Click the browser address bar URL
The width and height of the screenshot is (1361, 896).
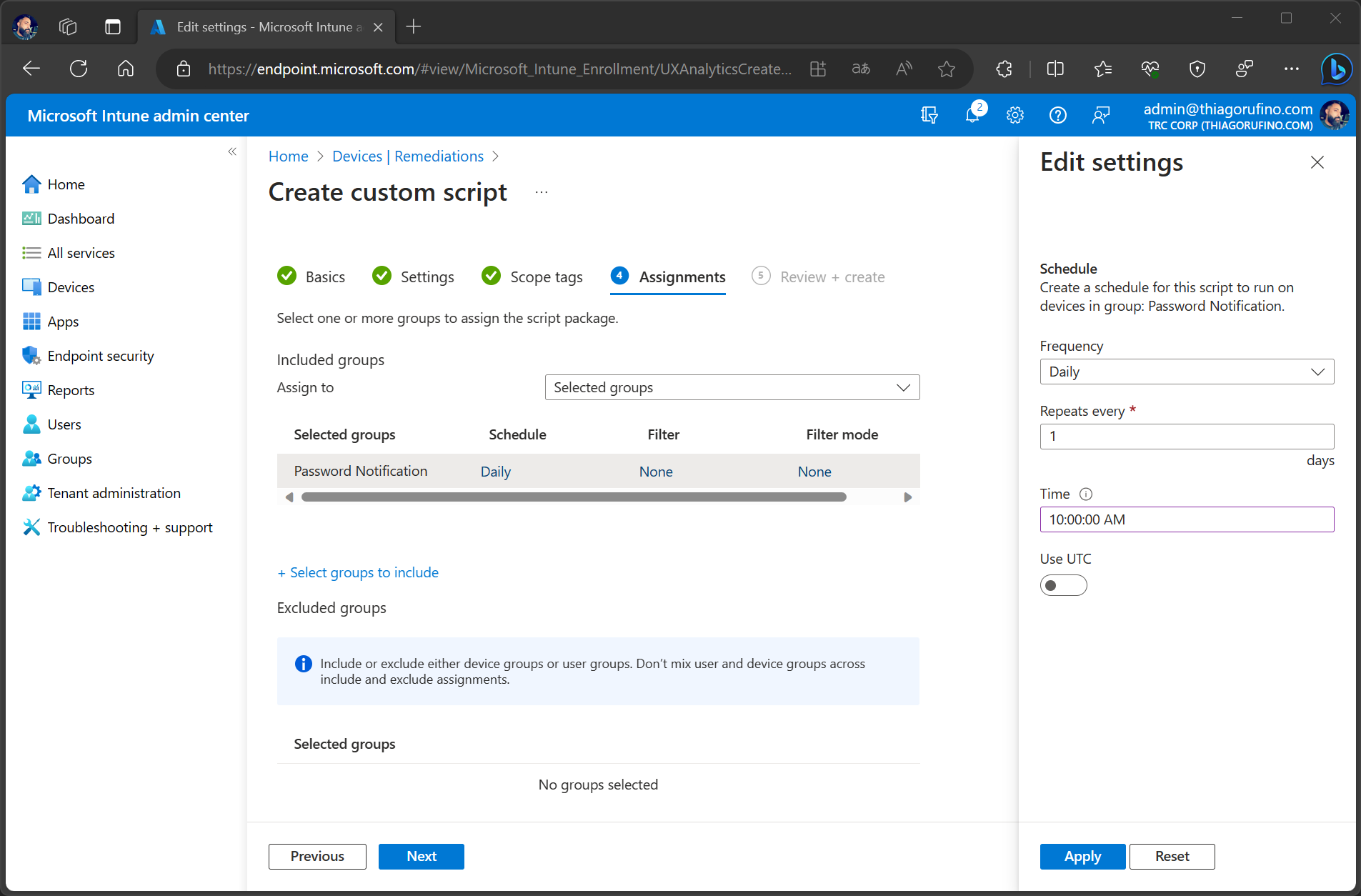point(499,69)
